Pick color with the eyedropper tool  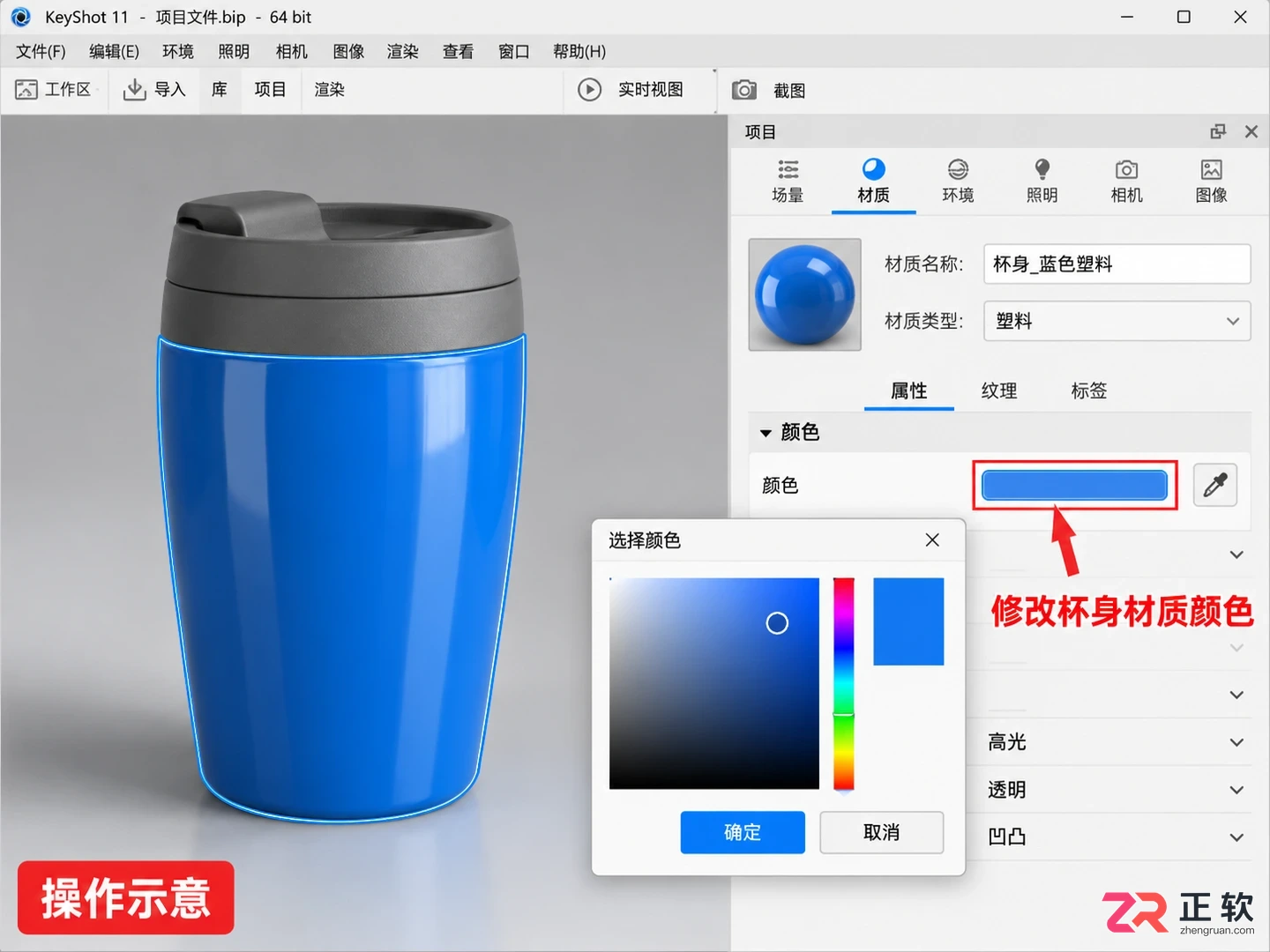[x=1215, y=485]
